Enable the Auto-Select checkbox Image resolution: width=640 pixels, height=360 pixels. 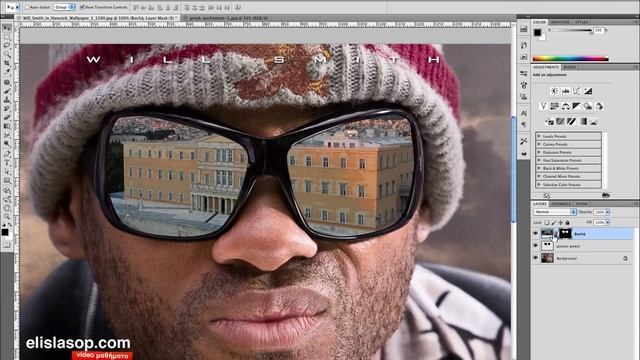click(x=27, y=7)
